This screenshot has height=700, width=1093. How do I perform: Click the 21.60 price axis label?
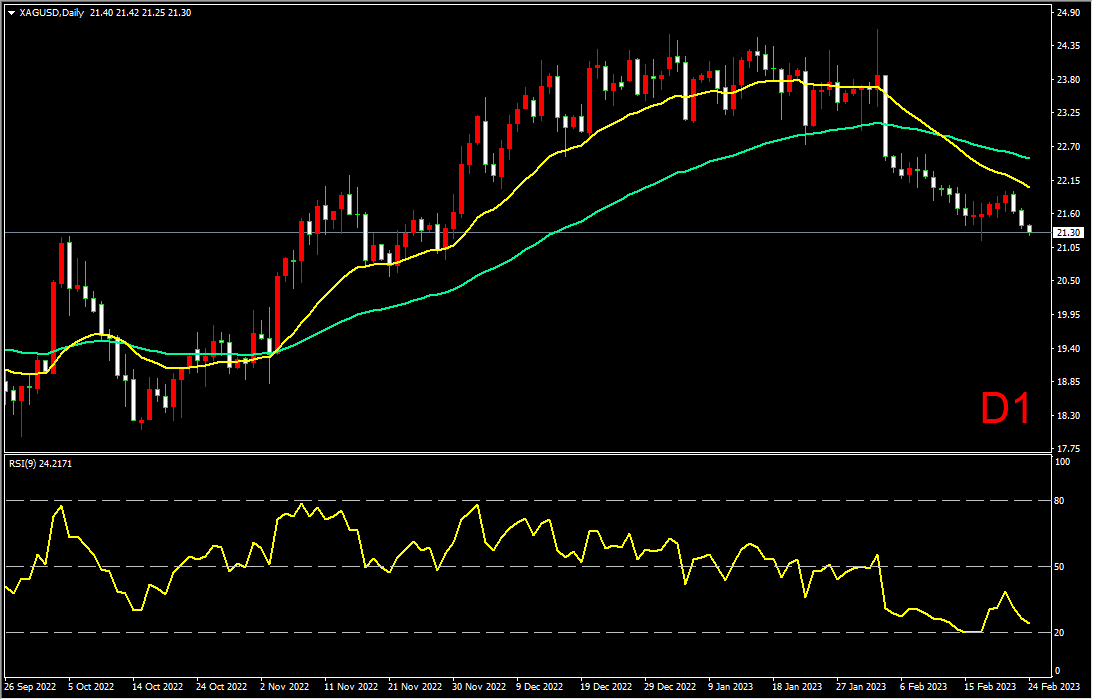[1069, 213]
